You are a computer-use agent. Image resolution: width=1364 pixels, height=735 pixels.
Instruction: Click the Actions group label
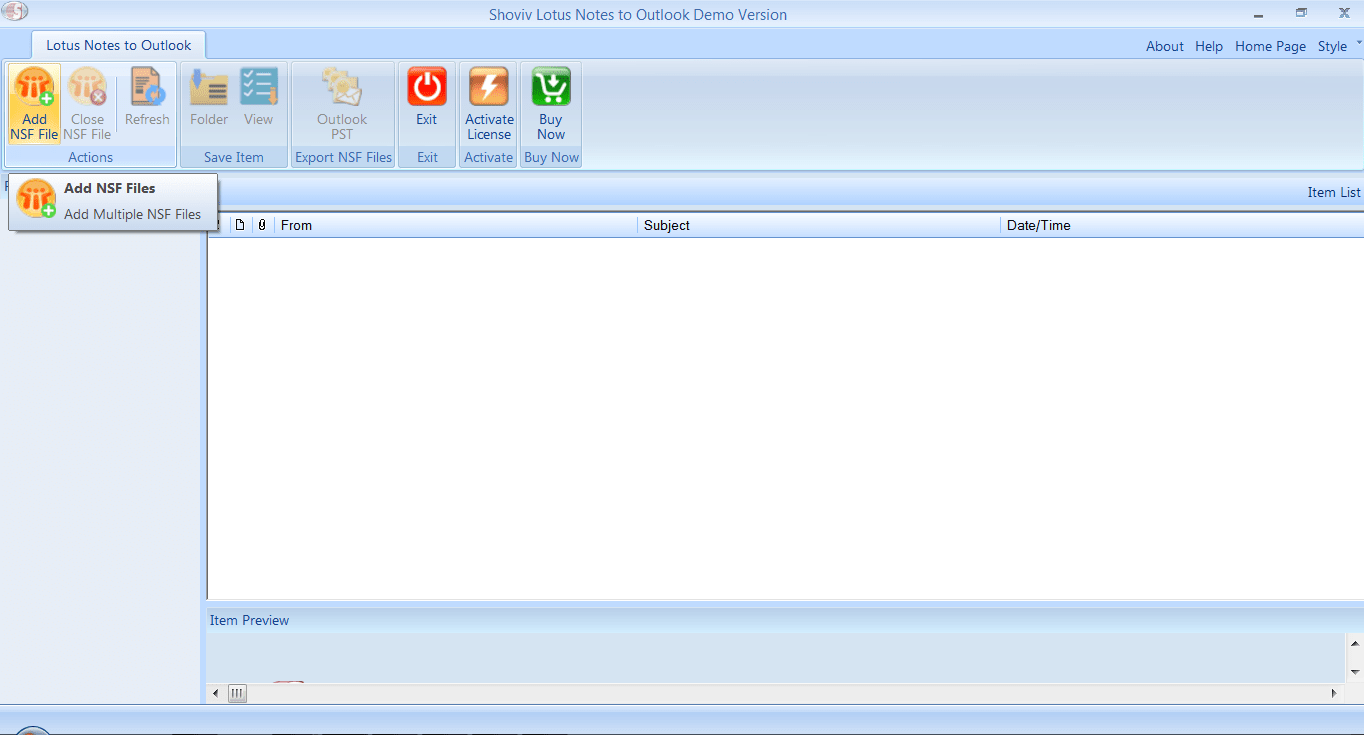[x=90, y=157]
